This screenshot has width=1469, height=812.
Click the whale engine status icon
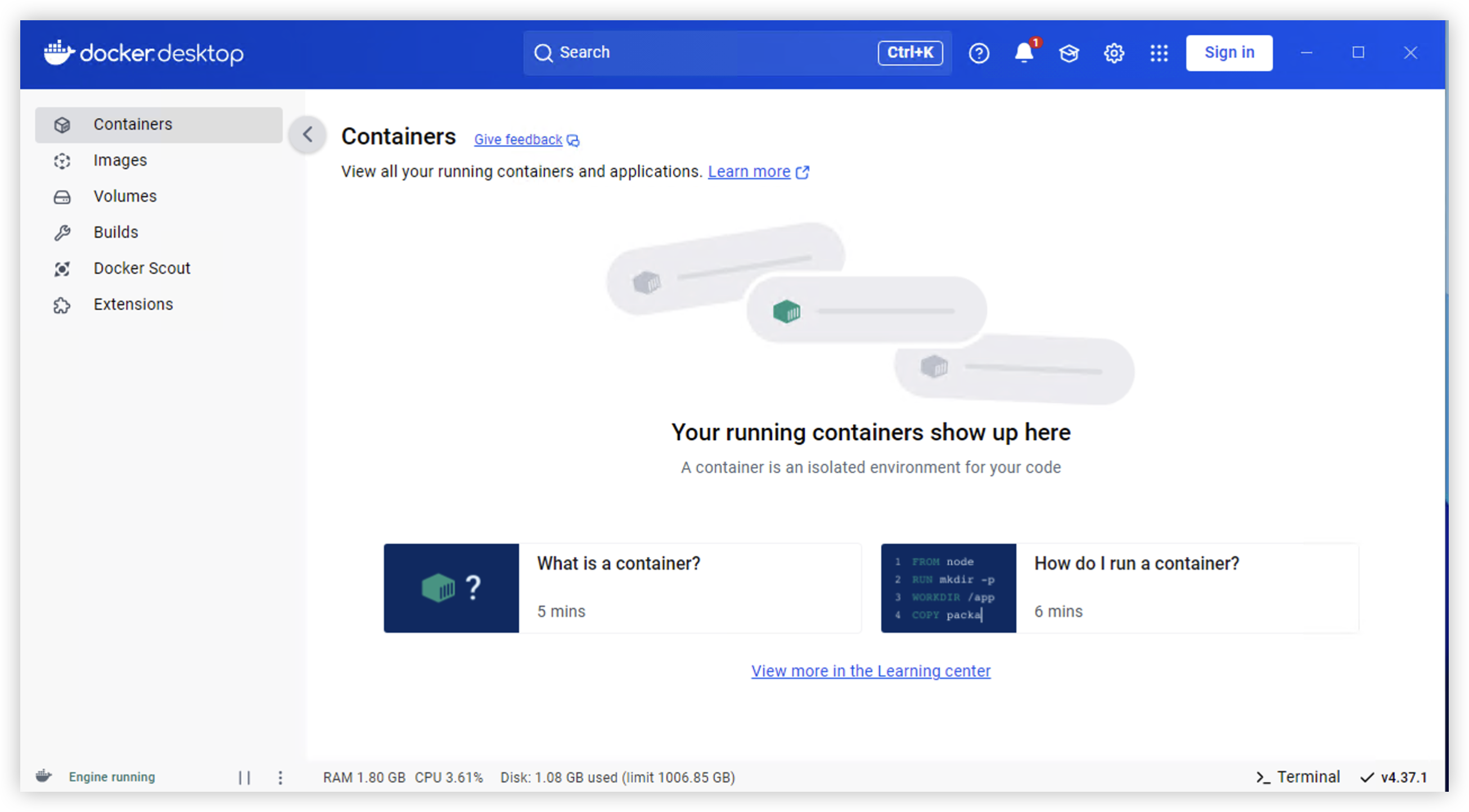44,776
